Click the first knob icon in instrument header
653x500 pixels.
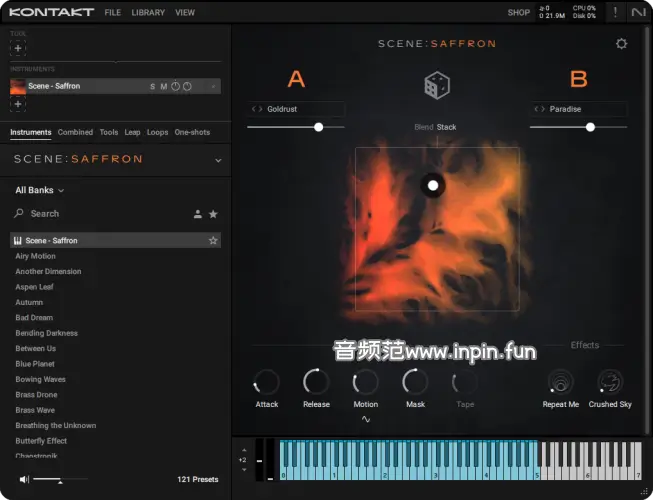click(175, 86)
